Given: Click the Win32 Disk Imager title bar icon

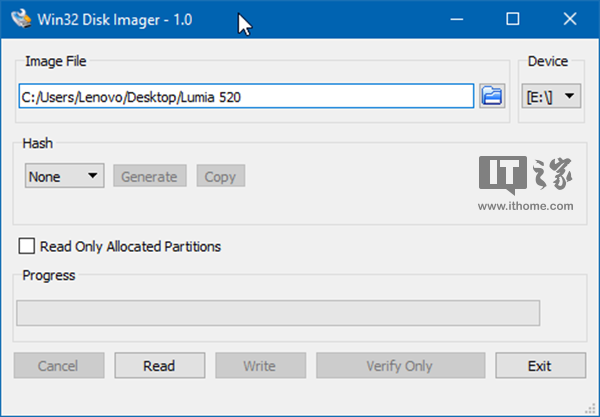Looking at the screenshot, I should coord(21,19).
